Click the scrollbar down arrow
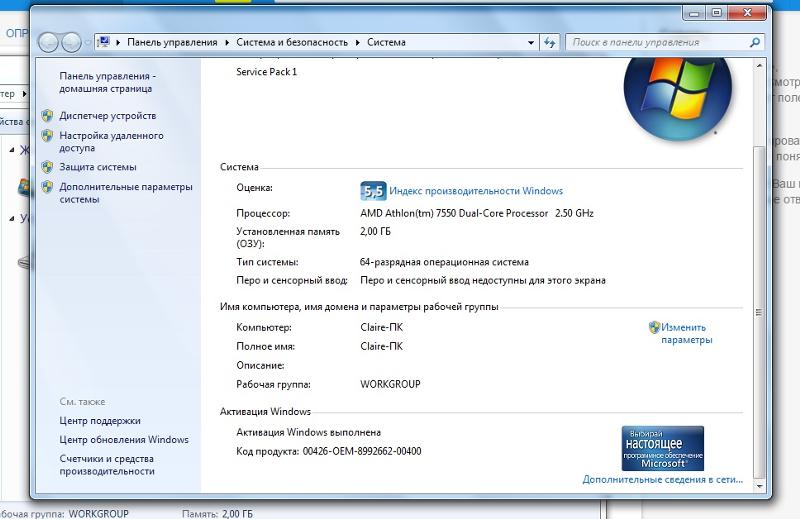This screenshot has height=519, width=800. click(759, 486)
